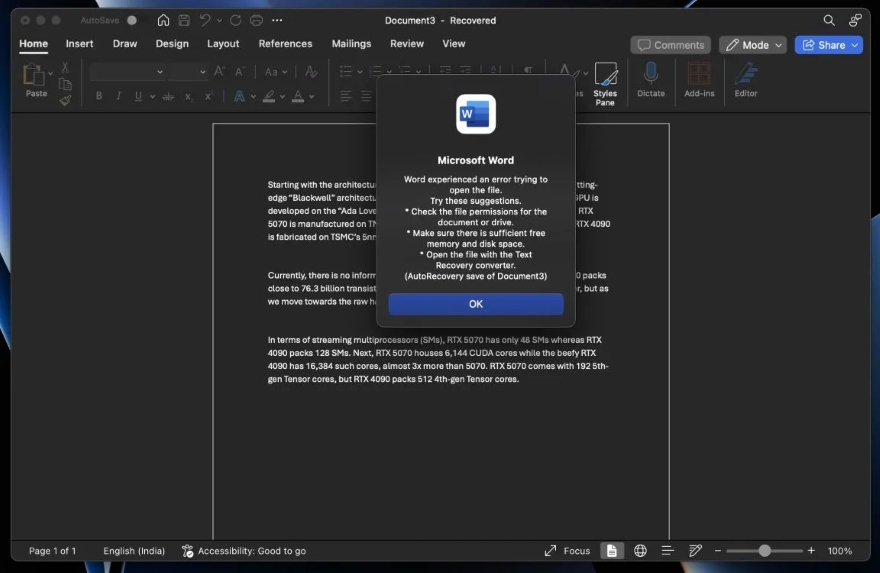Click the Search magnifier icon
The height and width of the screenshot is (573, 880).
pos(829,20)
